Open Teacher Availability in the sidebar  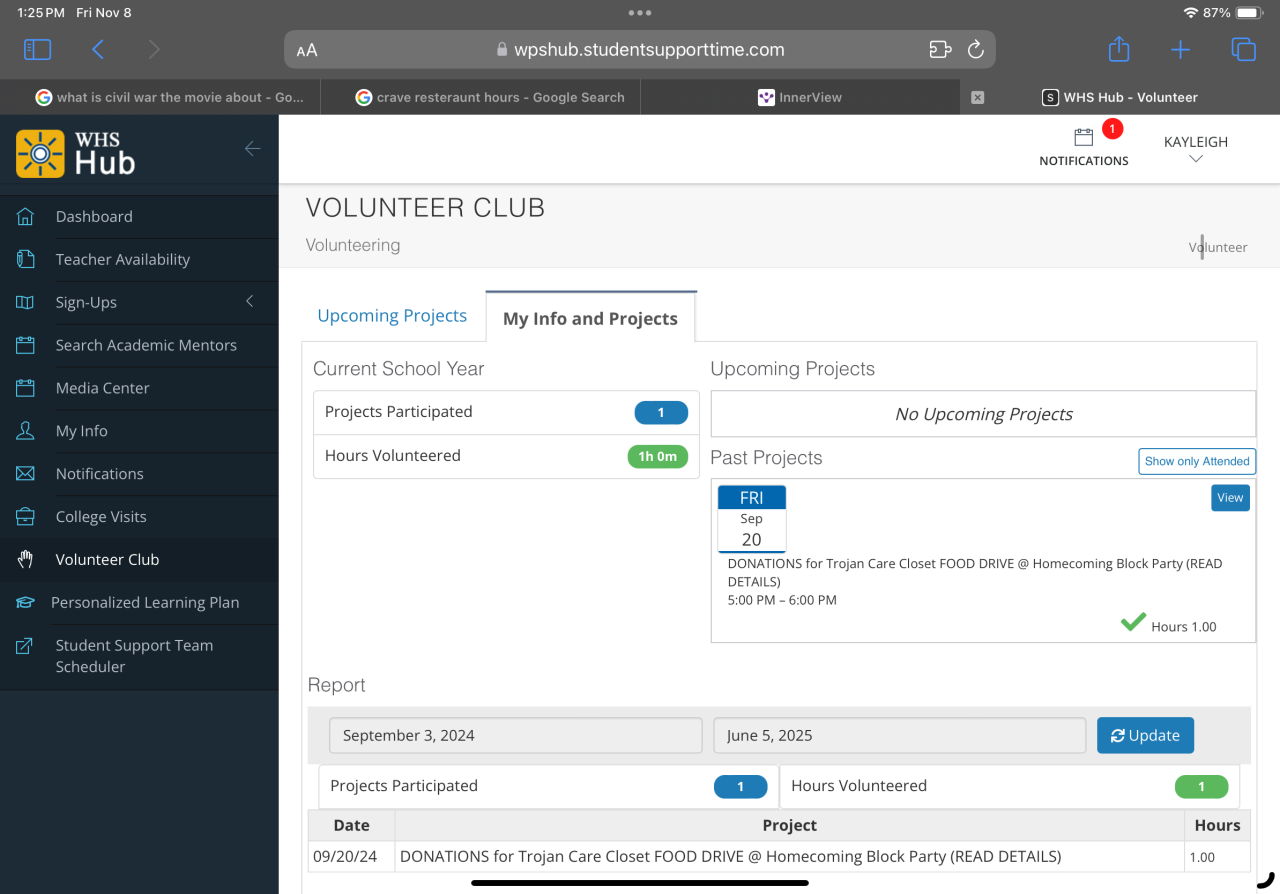123,259
